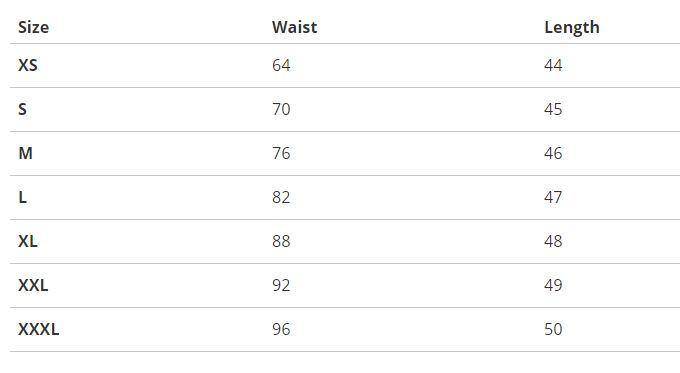Click length value 50 for XXXL
680x373 pixels.
(x=553, y=329)
